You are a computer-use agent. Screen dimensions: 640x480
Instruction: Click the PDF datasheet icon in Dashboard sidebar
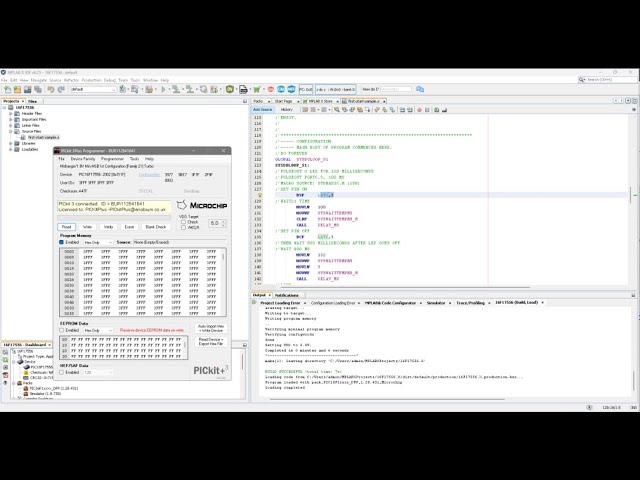click(x=5, y=375)
